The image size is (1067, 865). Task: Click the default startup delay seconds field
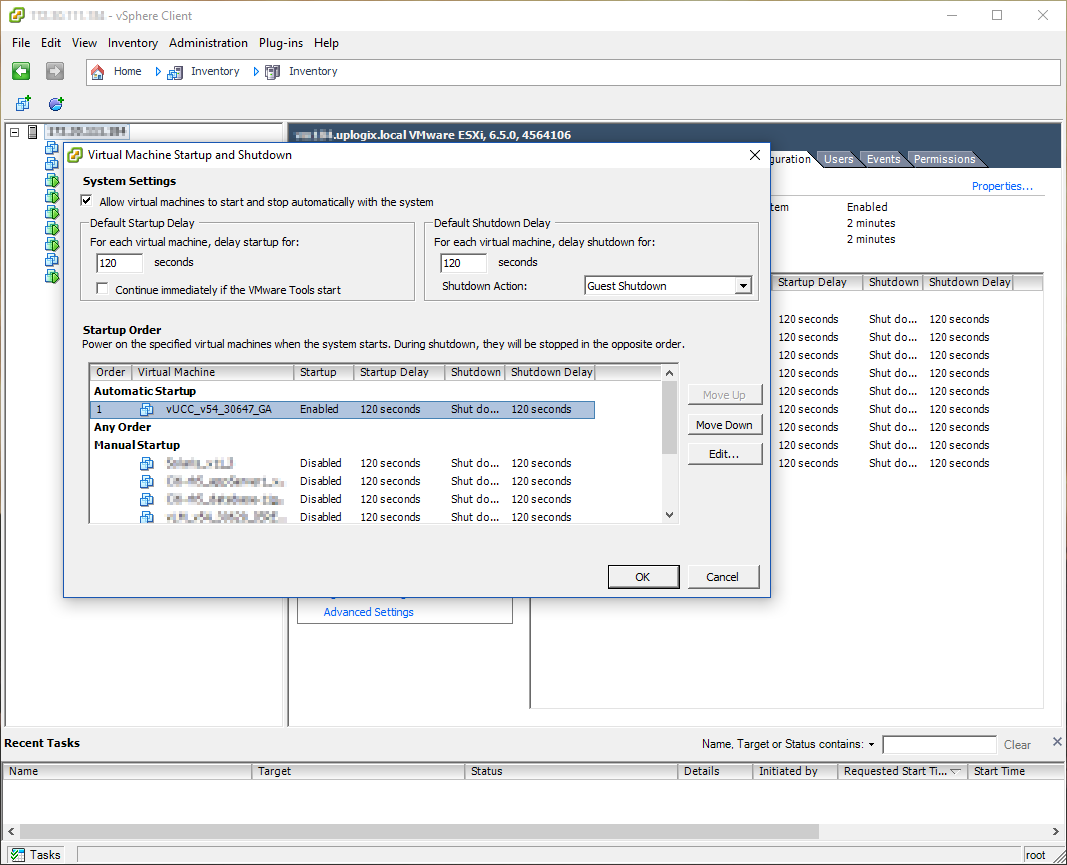click(119, 263)
